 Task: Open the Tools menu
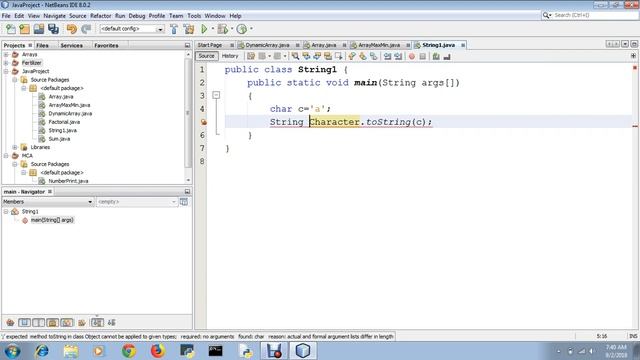(x=194, y=16)
